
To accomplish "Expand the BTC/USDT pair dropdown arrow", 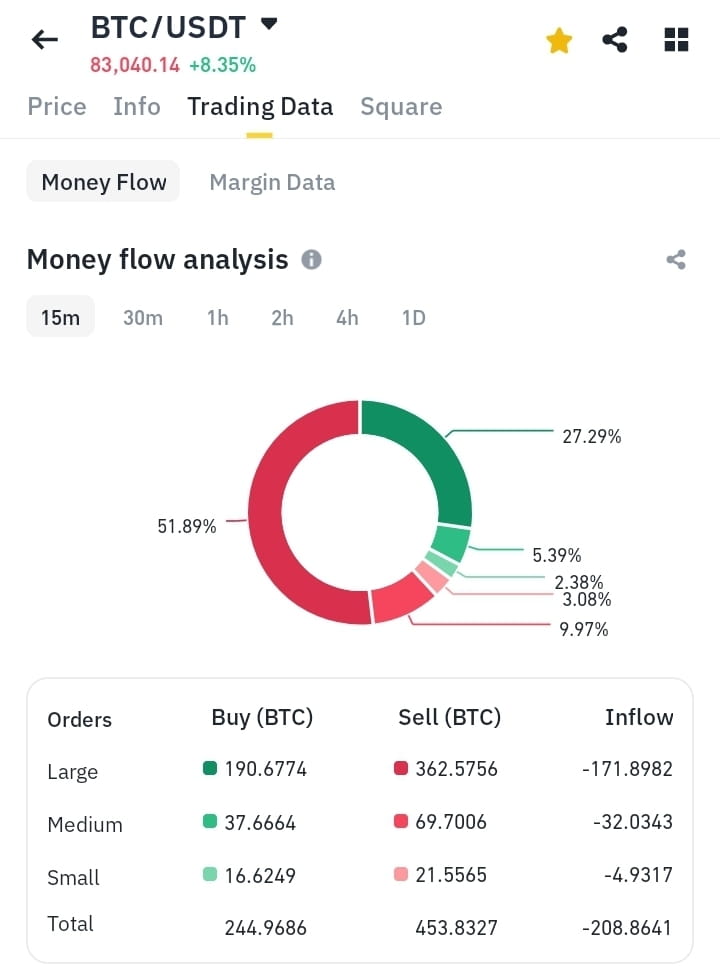I will (269, 24).
